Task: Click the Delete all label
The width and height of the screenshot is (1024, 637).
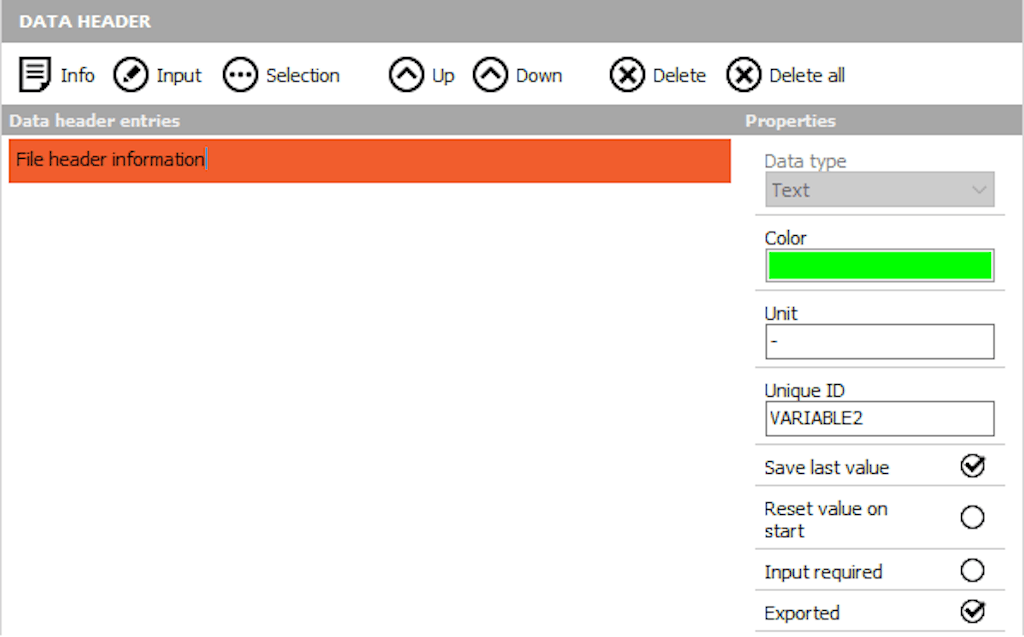Action: click(807, 75)
